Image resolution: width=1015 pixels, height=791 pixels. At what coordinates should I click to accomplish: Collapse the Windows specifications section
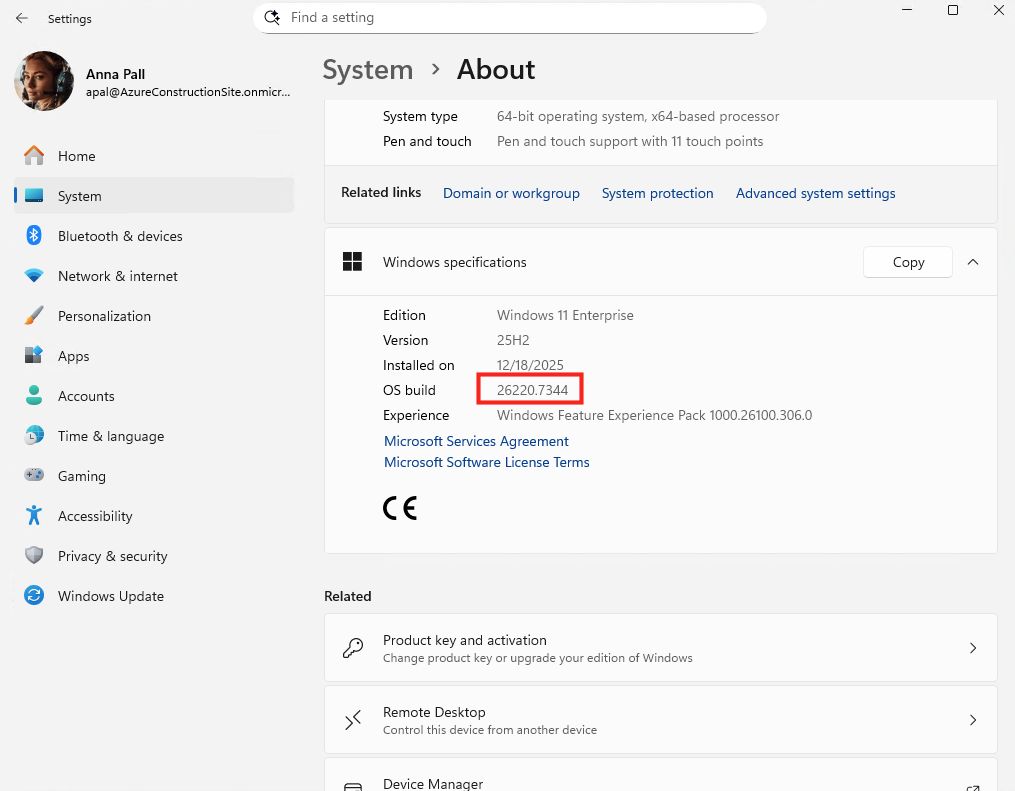pos(973,262)
